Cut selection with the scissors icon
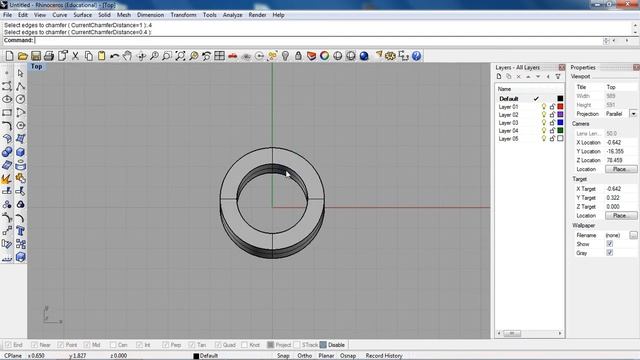Viewport: 640px width, 360px height. click(76, 56)
